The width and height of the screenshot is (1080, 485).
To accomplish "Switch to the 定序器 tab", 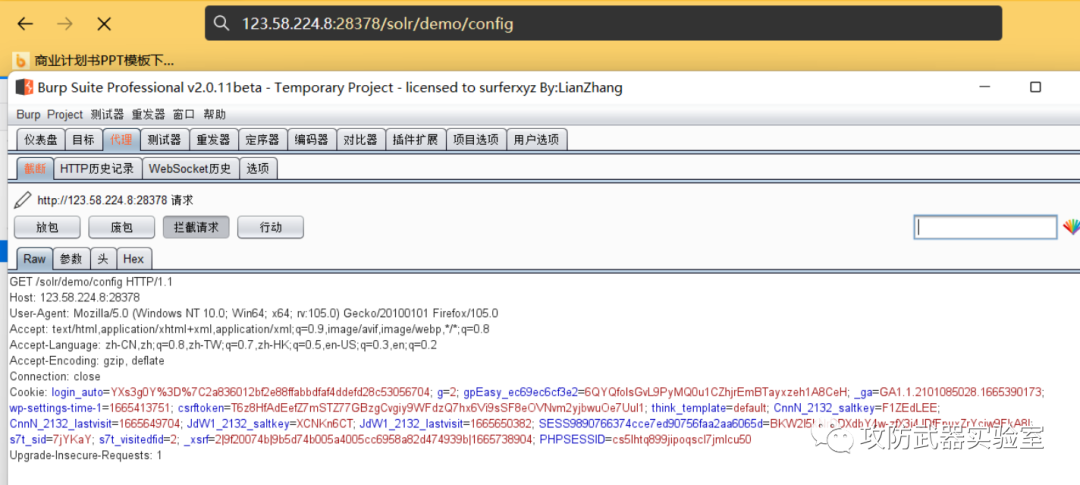I will click(262, 140).
